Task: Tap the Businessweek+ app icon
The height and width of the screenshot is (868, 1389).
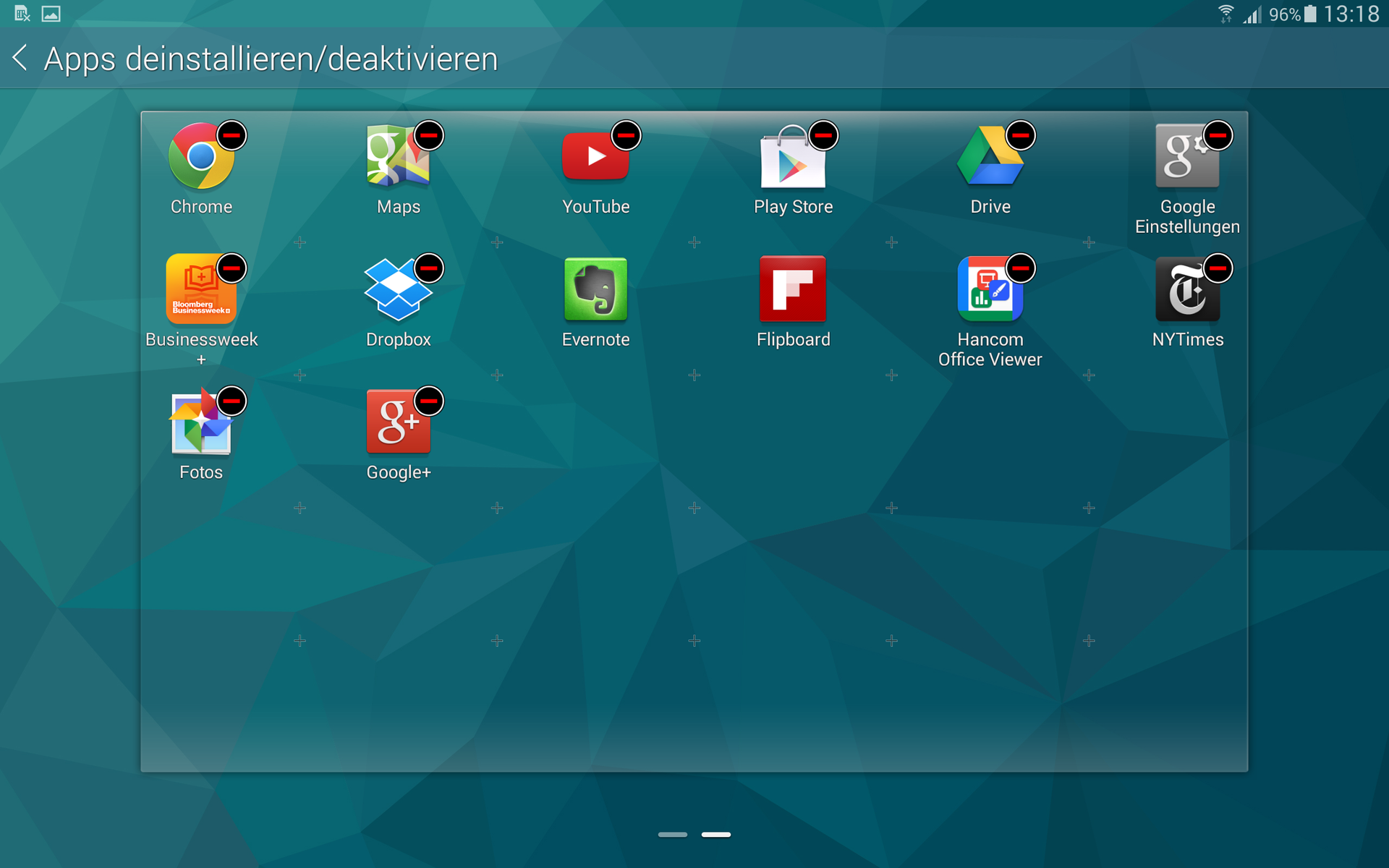Action: point(201,289)
